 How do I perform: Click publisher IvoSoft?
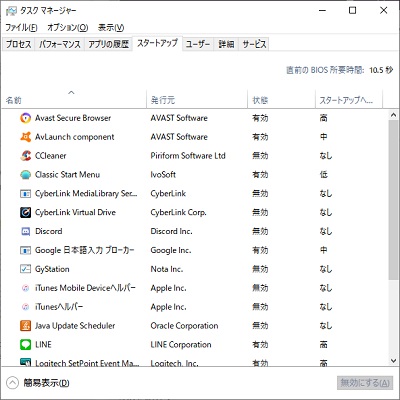tap(163, 175)
